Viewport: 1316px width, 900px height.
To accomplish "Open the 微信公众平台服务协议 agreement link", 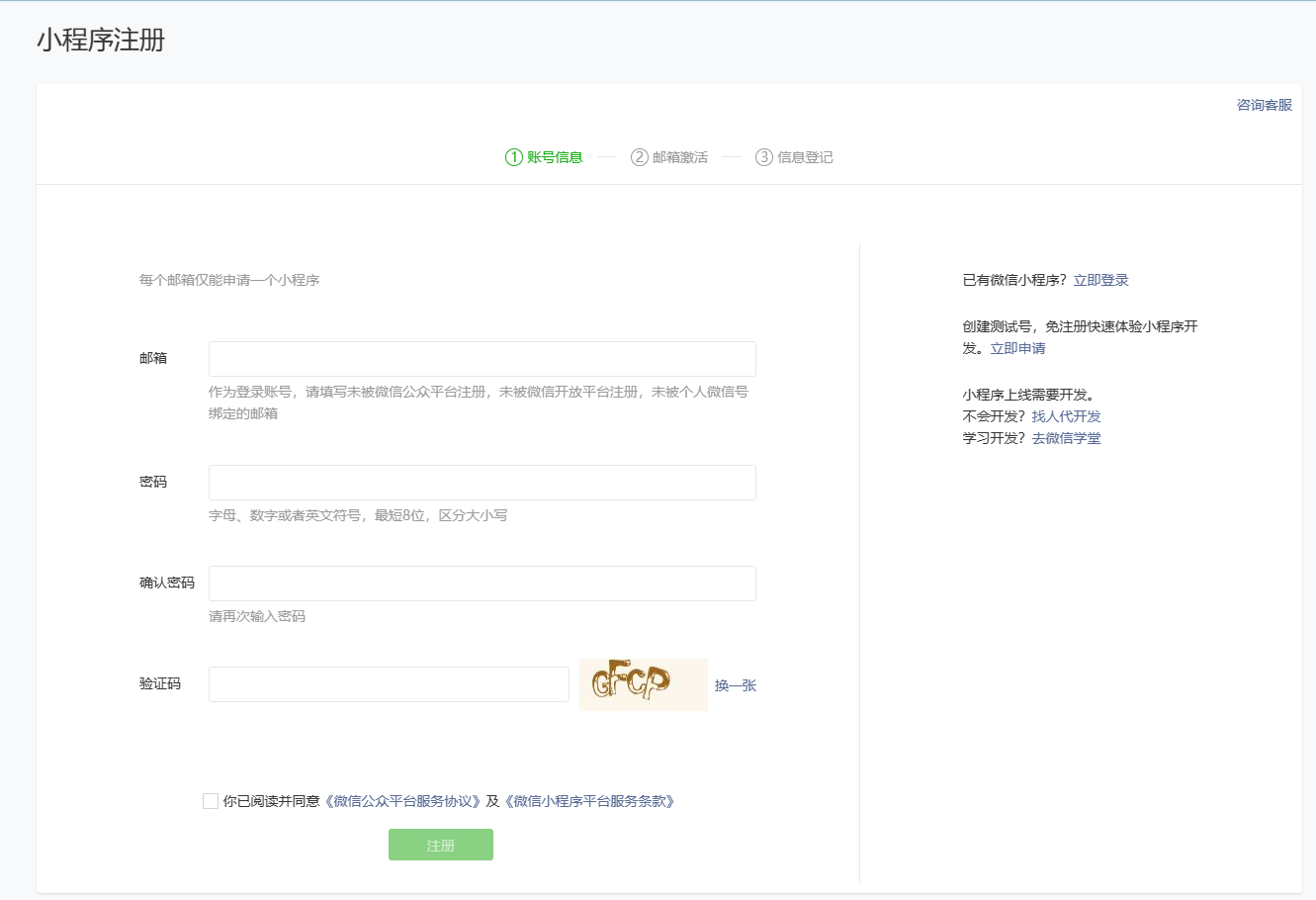I will coord(402,801).
